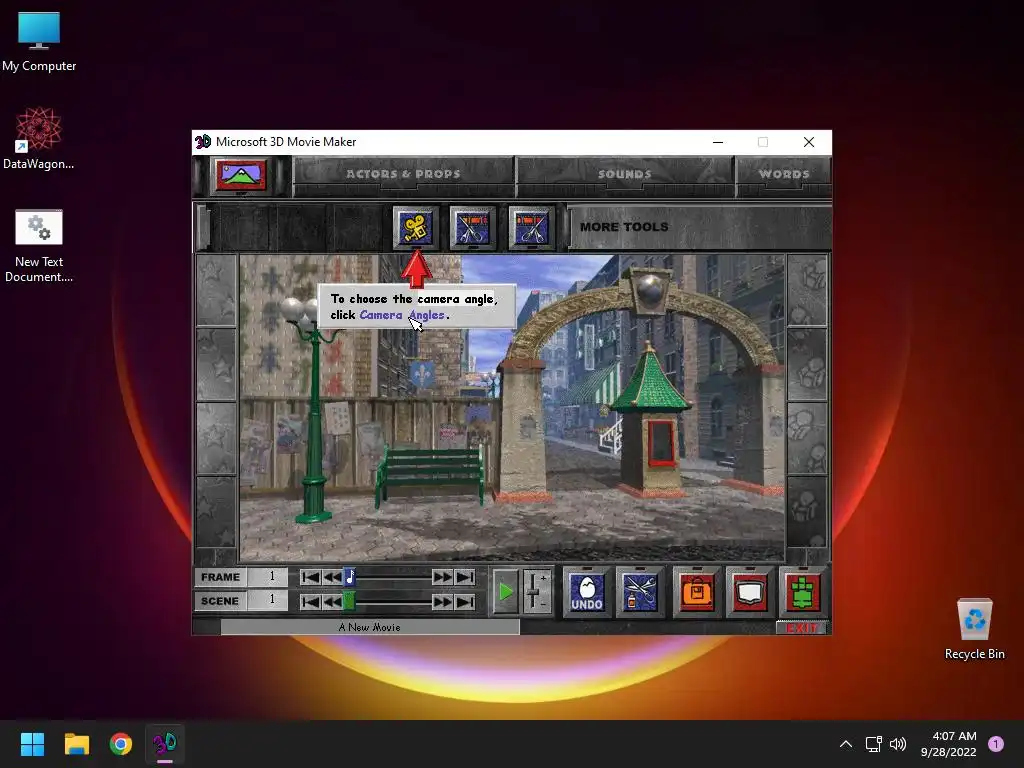
Task: Select New Text Document desktop file
Action: tap(39, 246)
